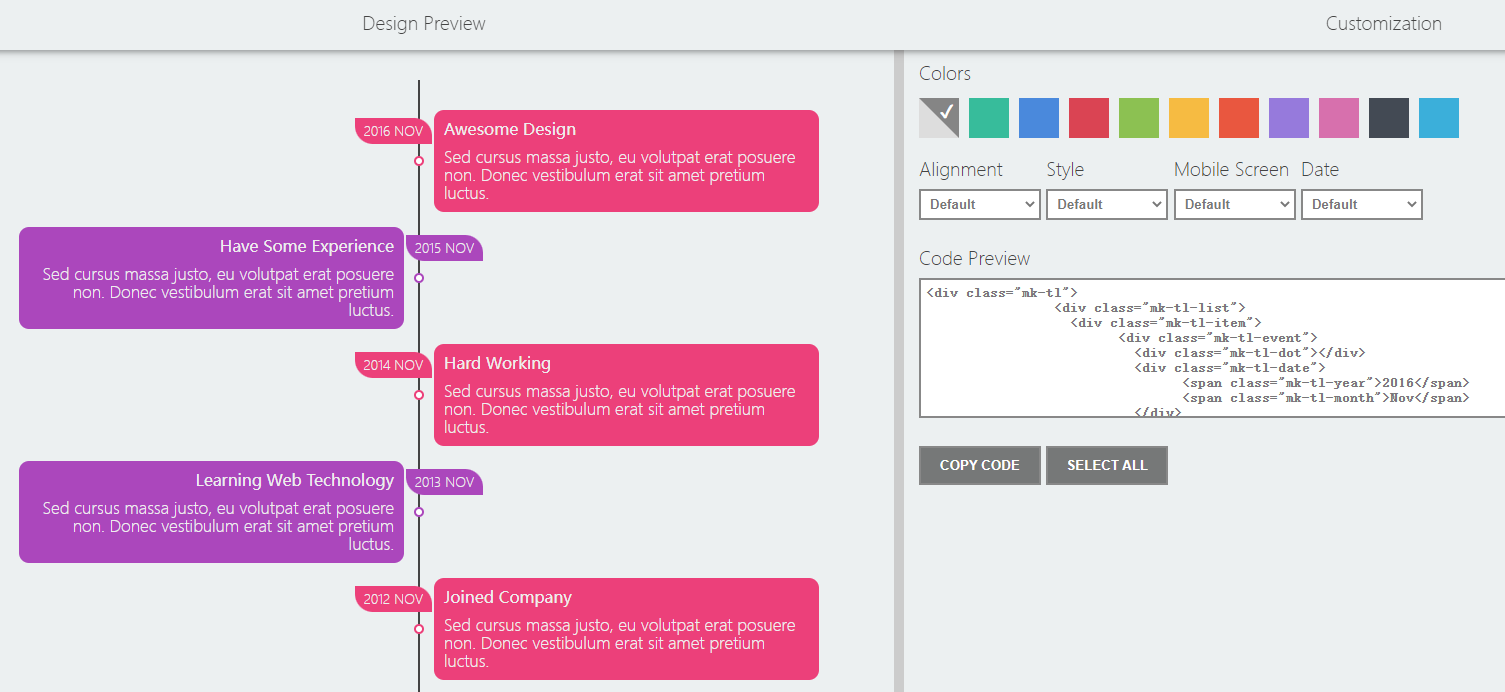Choose the blue color swatch
The height and width of the screenshot is (692, 1505).
[1039, 118]
